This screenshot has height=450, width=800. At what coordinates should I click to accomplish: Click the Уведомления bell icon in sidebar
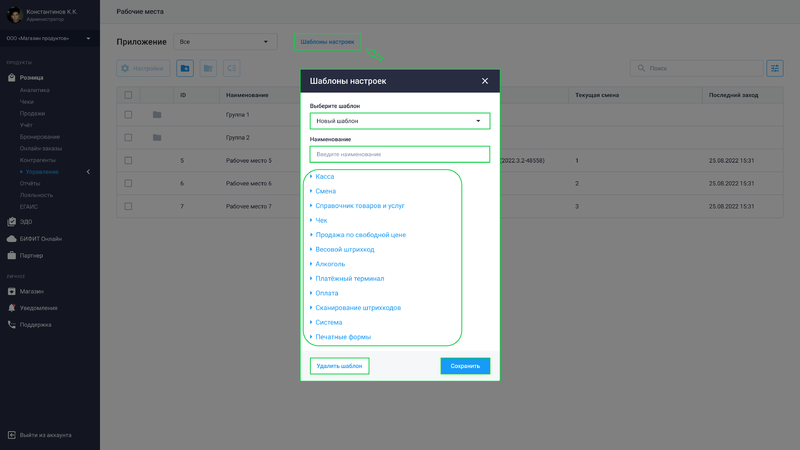point(12,308)
